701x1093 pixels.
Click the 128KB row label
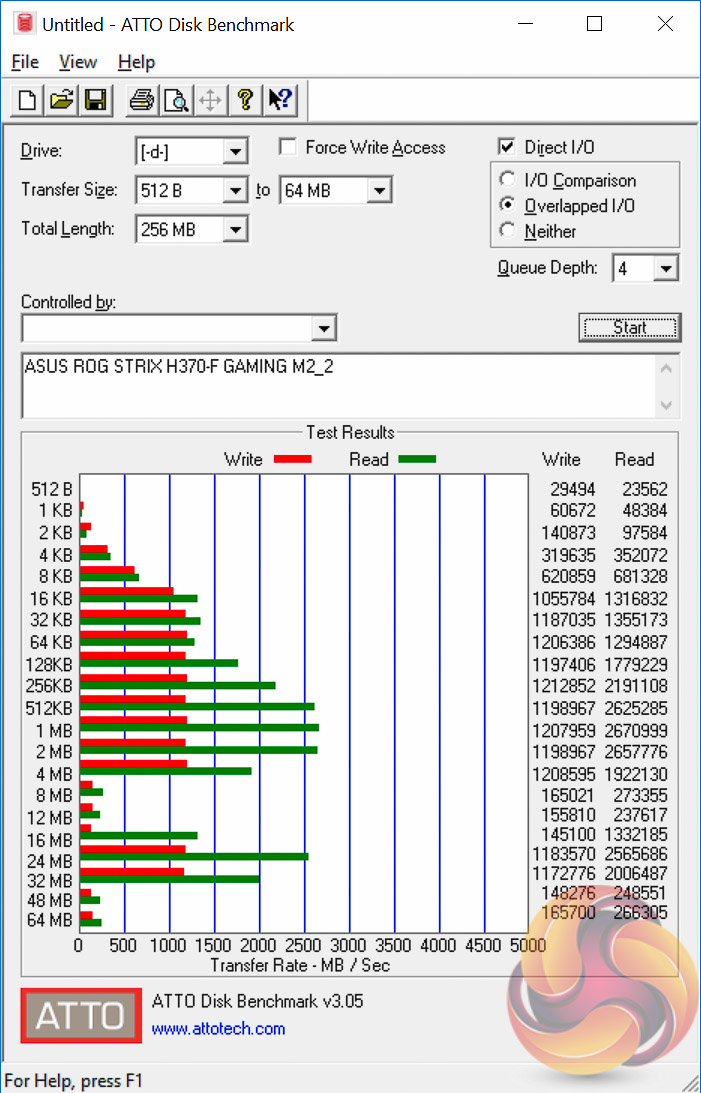pos(49,665)
